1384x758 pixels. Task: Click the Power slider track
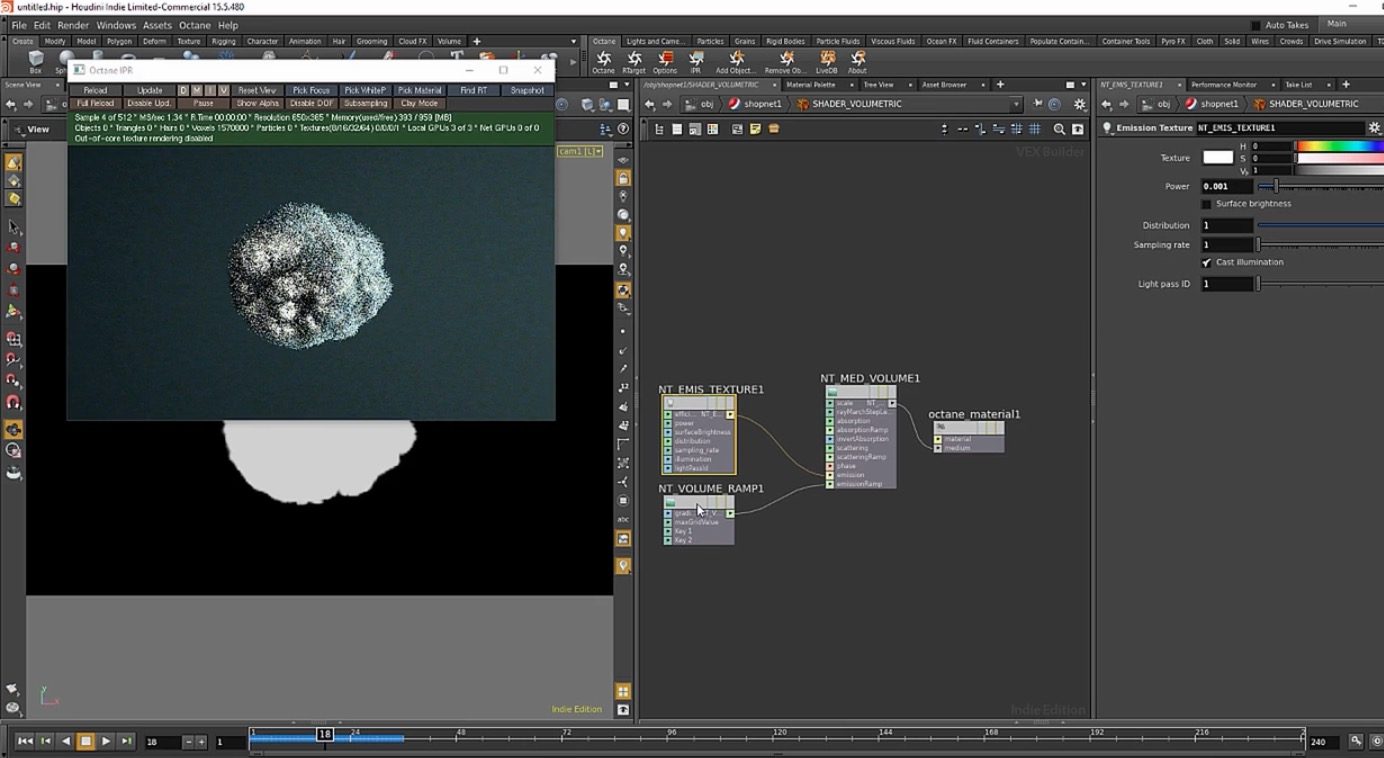point(1320,187)
